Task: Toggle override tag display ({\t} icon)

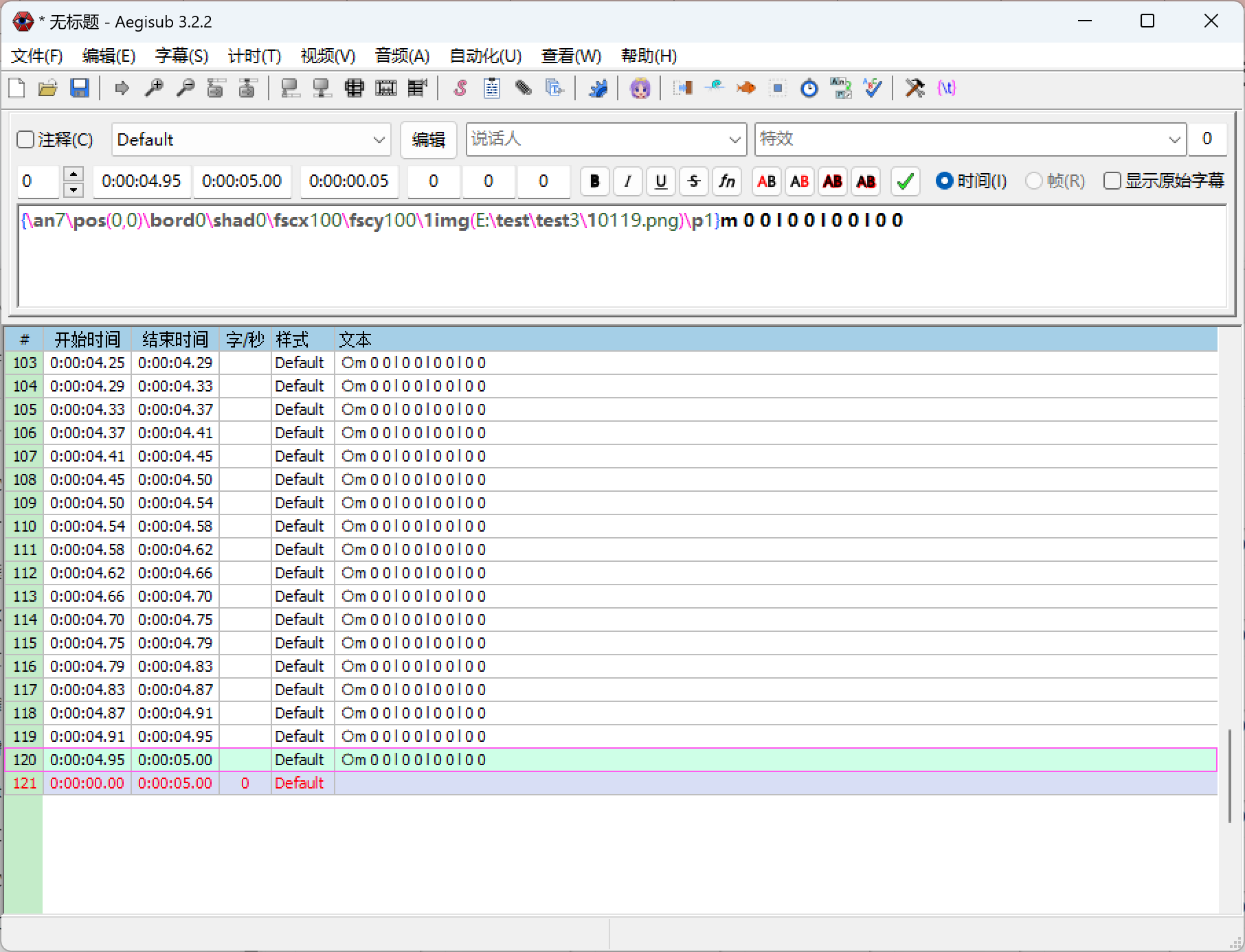Action: tap(947, 88)
